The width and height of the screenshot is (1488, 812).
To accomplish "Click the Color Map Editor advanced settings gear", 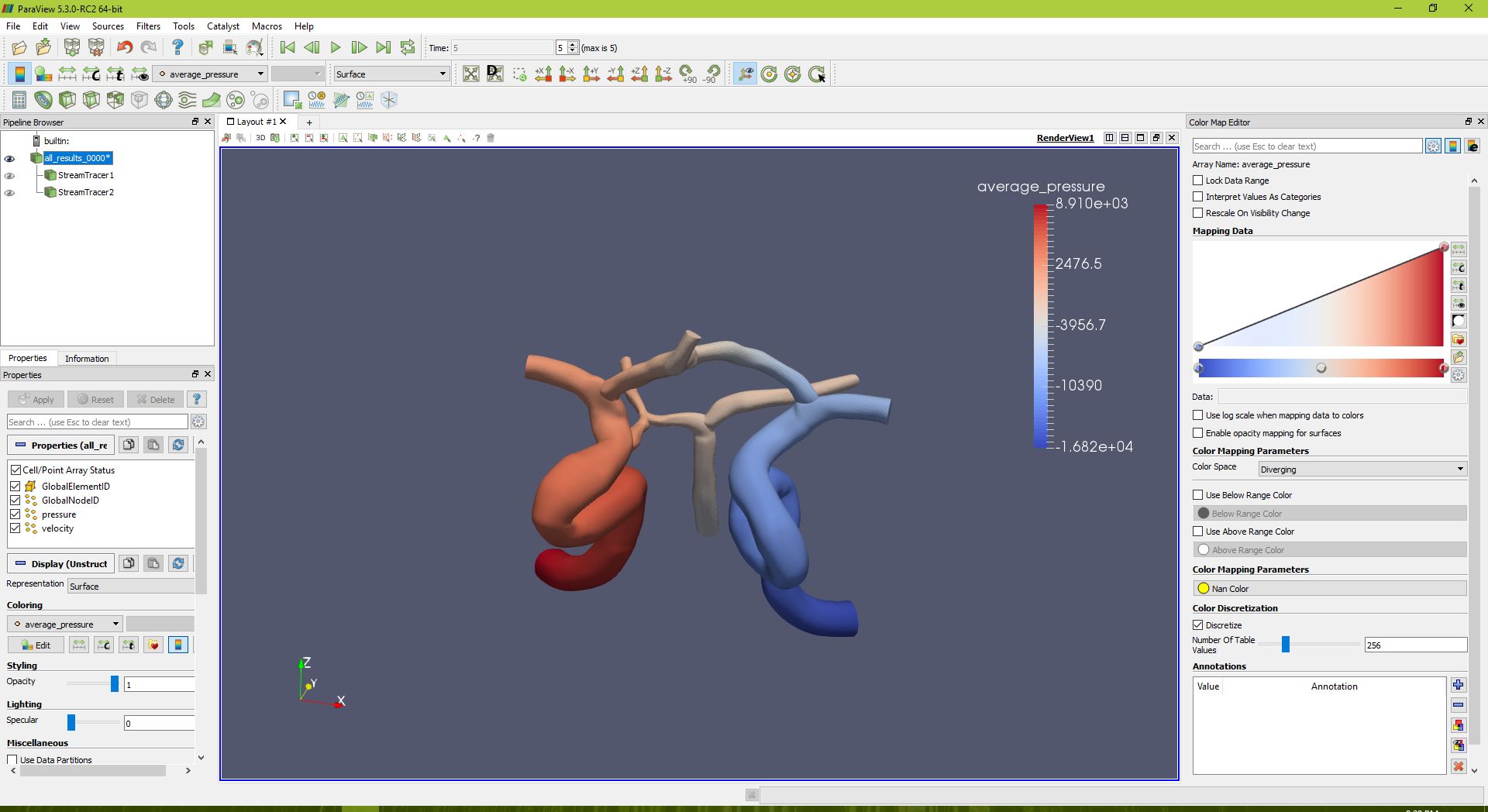I will click(x=1434, y=146).
